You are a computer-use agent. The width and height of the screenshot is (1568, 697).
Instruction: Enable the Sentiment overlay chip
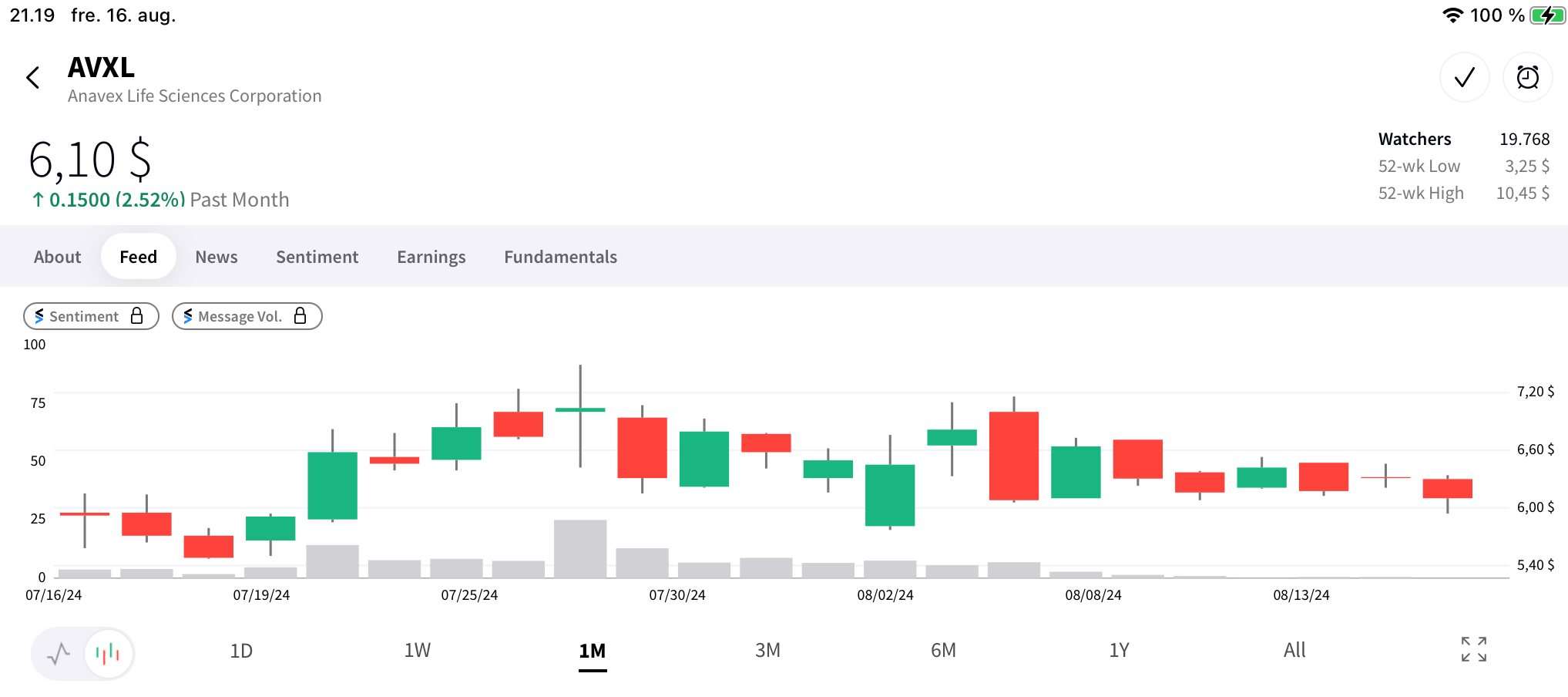[91, 316]
